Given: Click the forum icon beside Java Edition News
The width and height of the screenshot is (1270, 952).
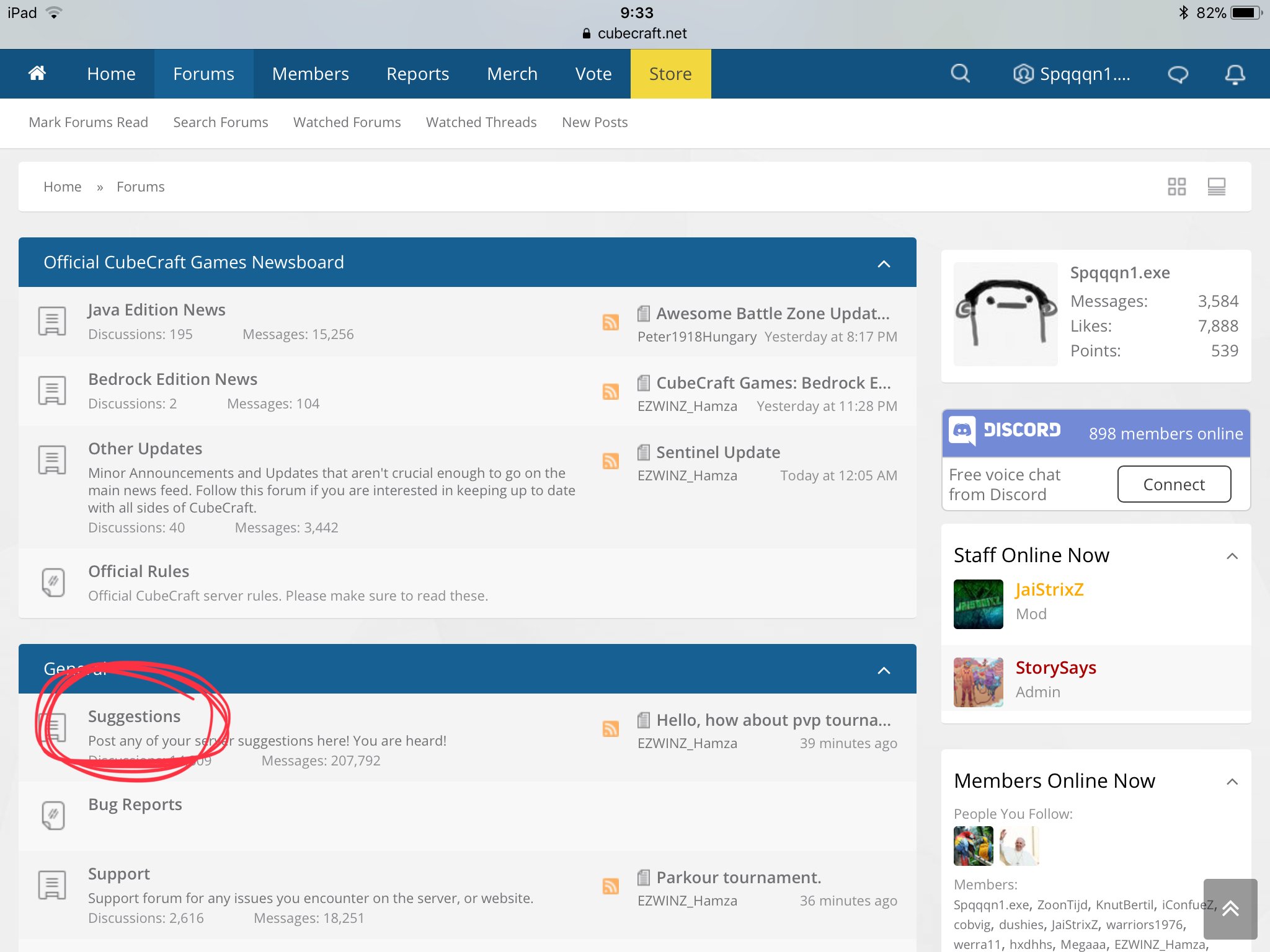Looking at the screenshot, I should 52,321.
